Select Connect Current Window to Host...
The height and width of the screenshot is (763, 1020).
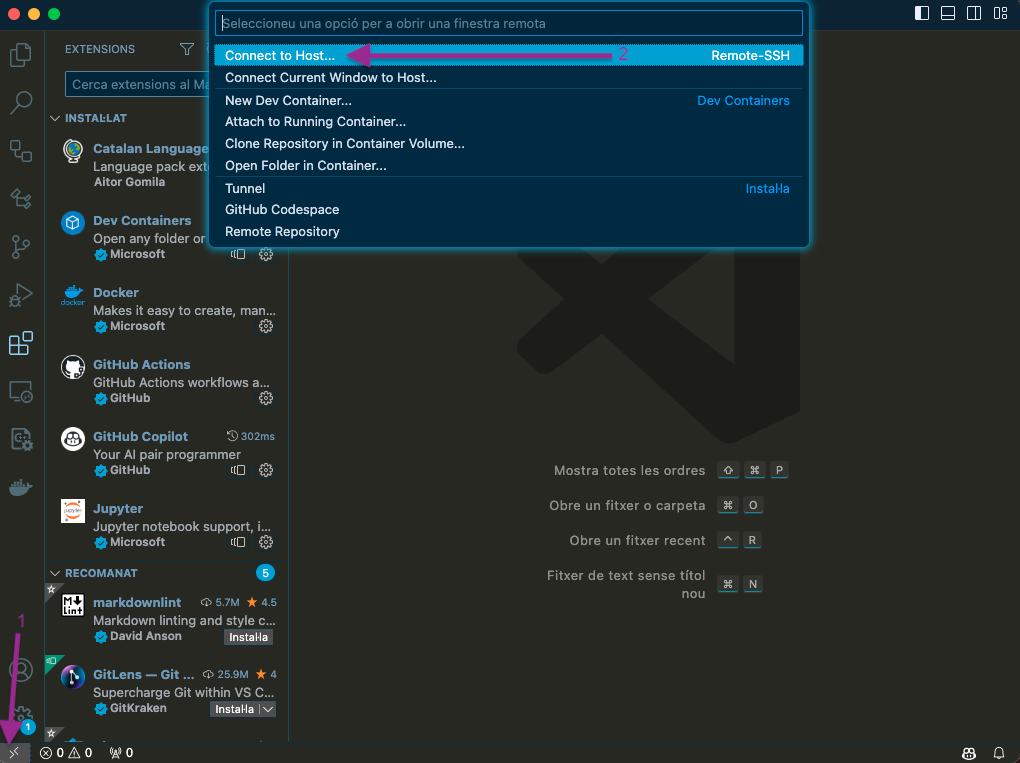coord(509,77)
